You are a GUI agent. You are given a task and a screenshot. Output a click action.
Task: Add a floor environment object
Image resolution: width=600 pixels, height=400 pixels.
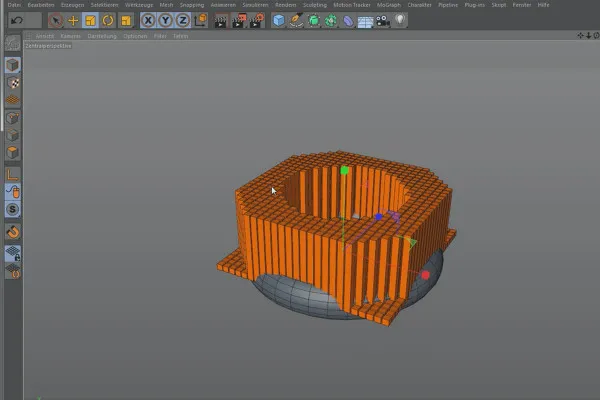365,21
